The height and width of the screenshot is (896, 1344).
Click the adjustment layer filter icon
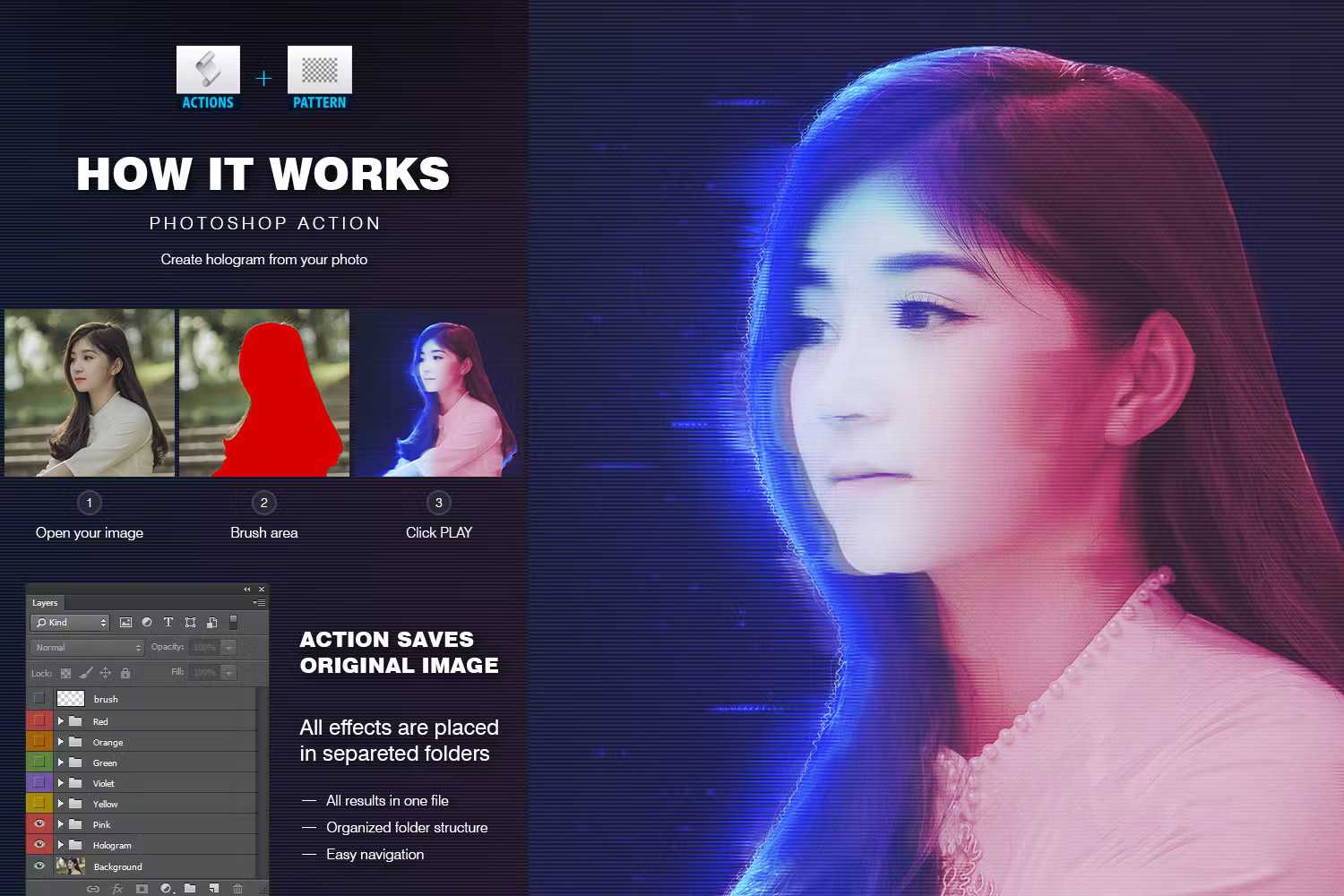point(147,623)
